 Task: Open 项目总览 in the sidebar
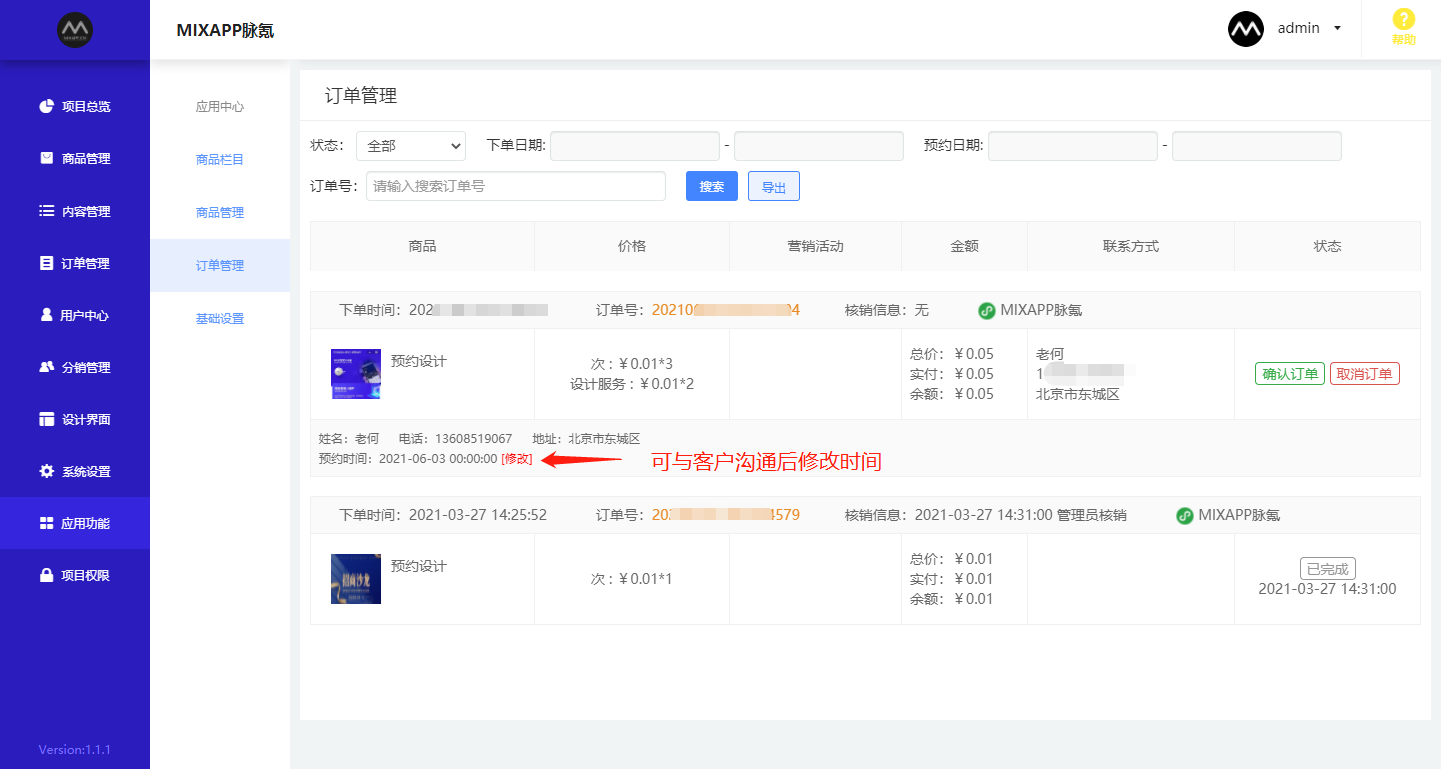[86, 106]
